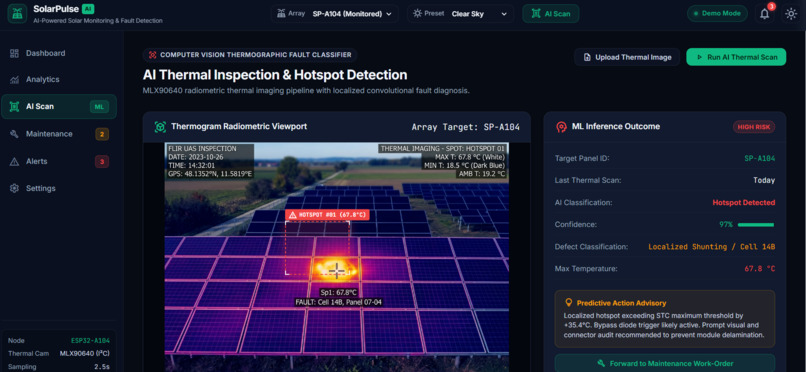
Task: Click the Alerts count badge 3
Action: pos(102,162)
